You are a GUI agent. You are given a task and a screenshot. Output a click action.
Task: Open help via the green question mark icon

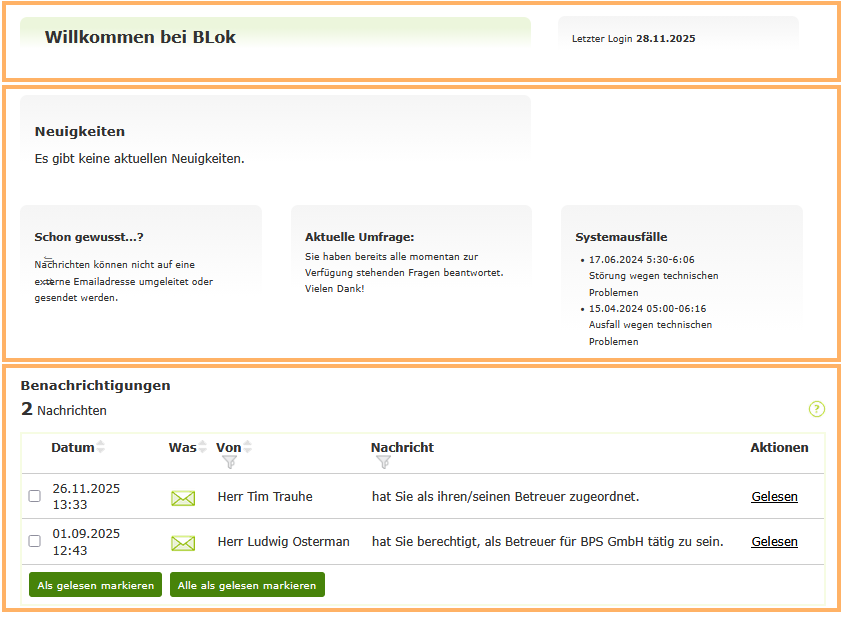pos(817,409)
